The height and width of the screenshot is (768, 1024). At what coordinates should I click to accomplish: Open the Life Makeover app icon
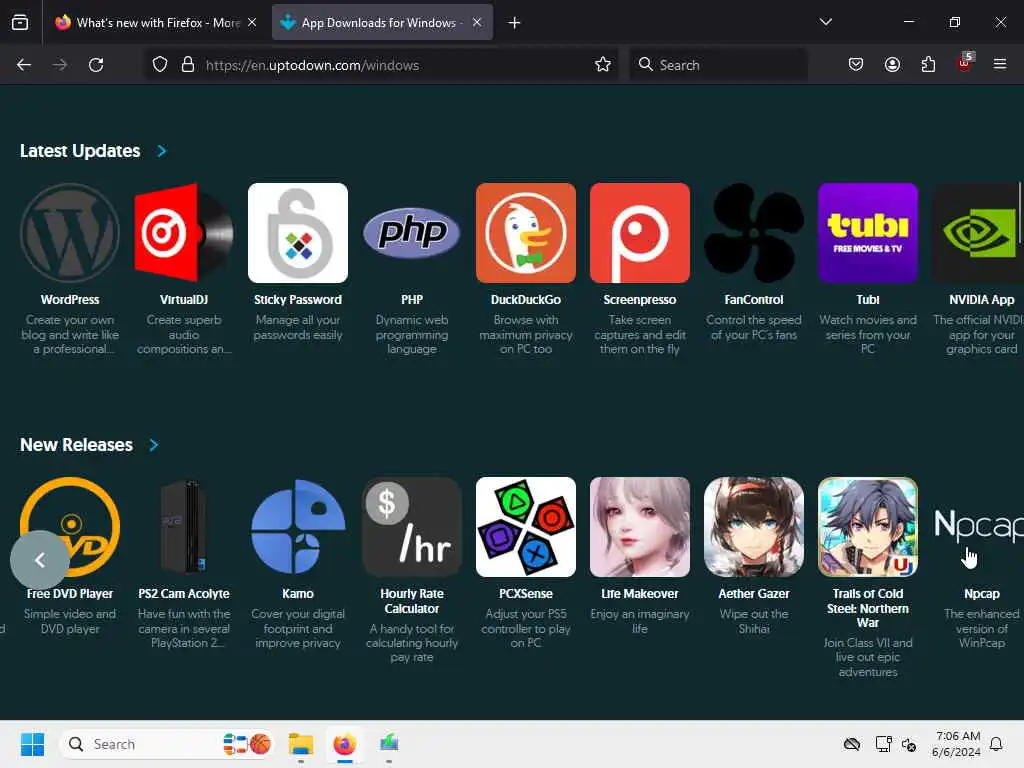click(x=639, y=527)
